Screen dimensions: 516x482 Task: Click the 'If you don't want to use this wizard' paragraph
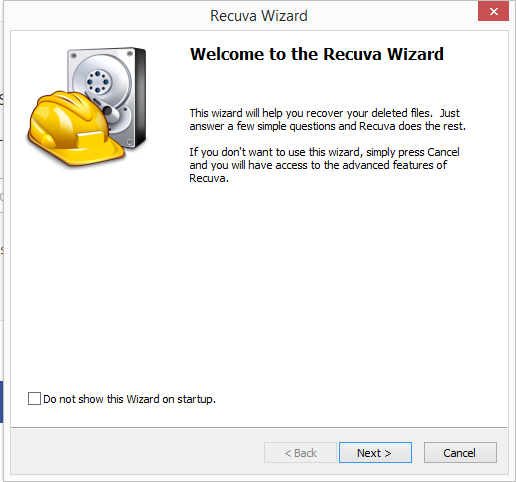click(x=324, y=165)
